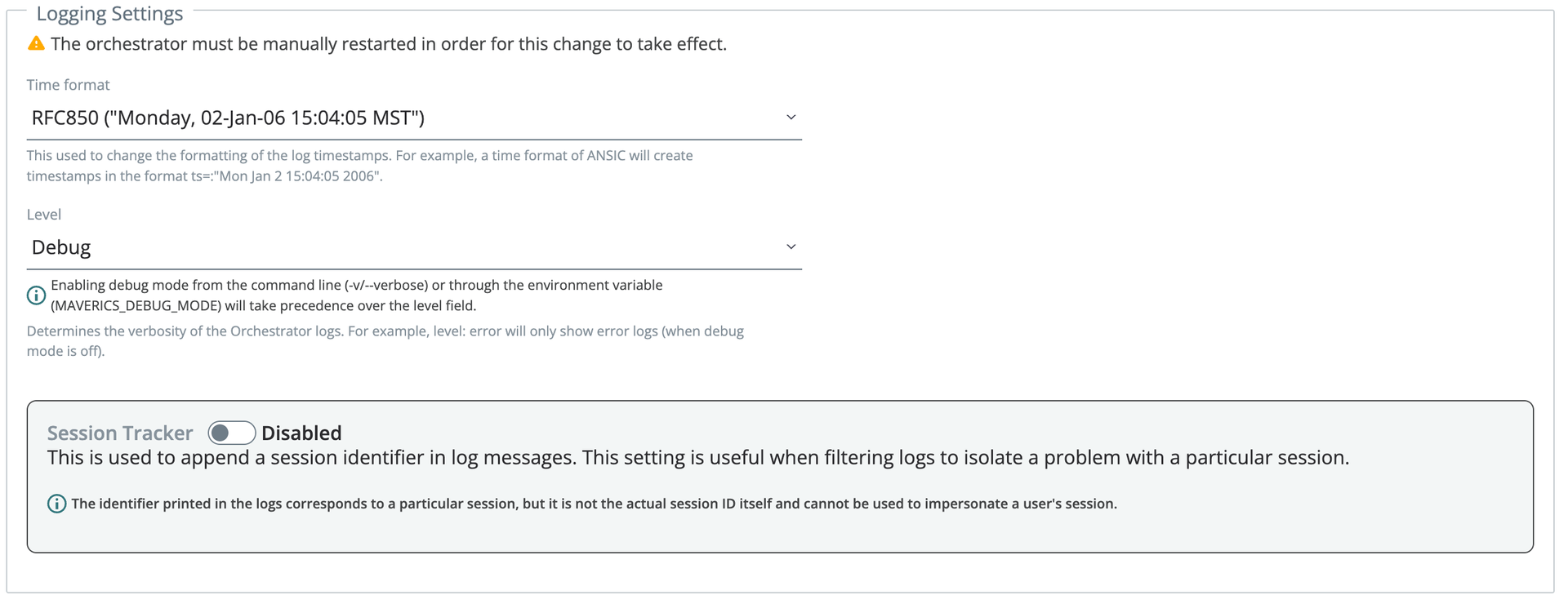1568x604 pixels.
Task: Click the RFC850 selected value text
Action: [228, 118]
